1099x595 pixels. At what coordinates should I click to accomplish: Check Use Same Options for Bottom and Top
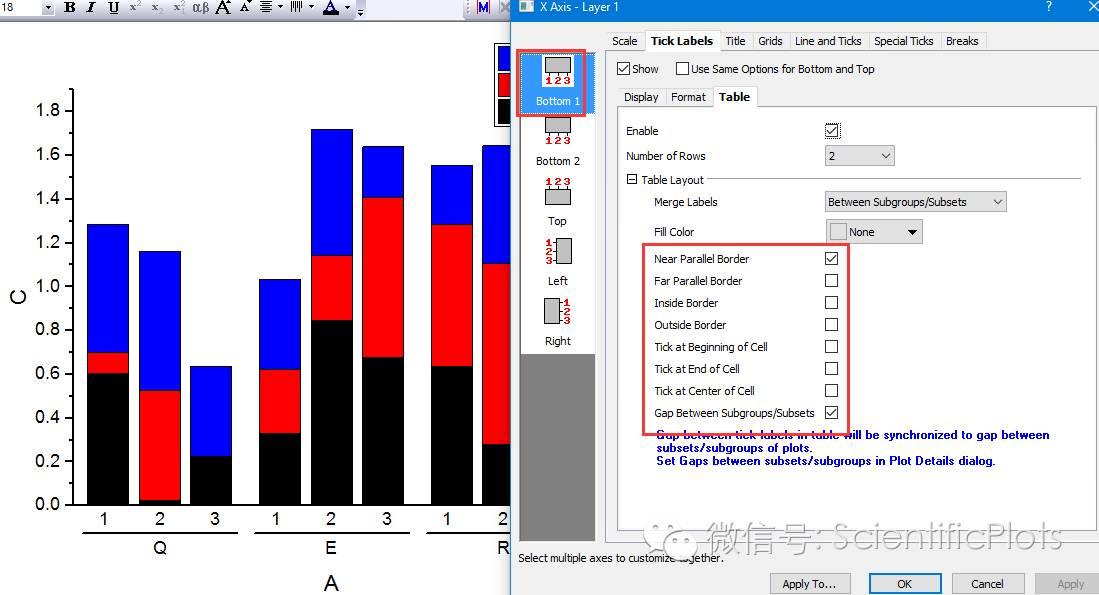point(682,69)
